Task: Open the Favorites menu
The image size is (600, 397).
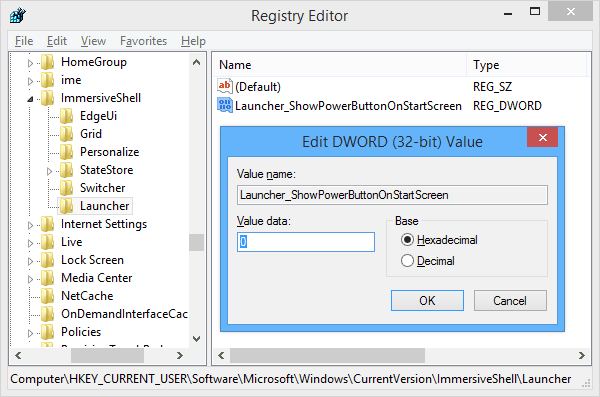Action: [143, 41]
